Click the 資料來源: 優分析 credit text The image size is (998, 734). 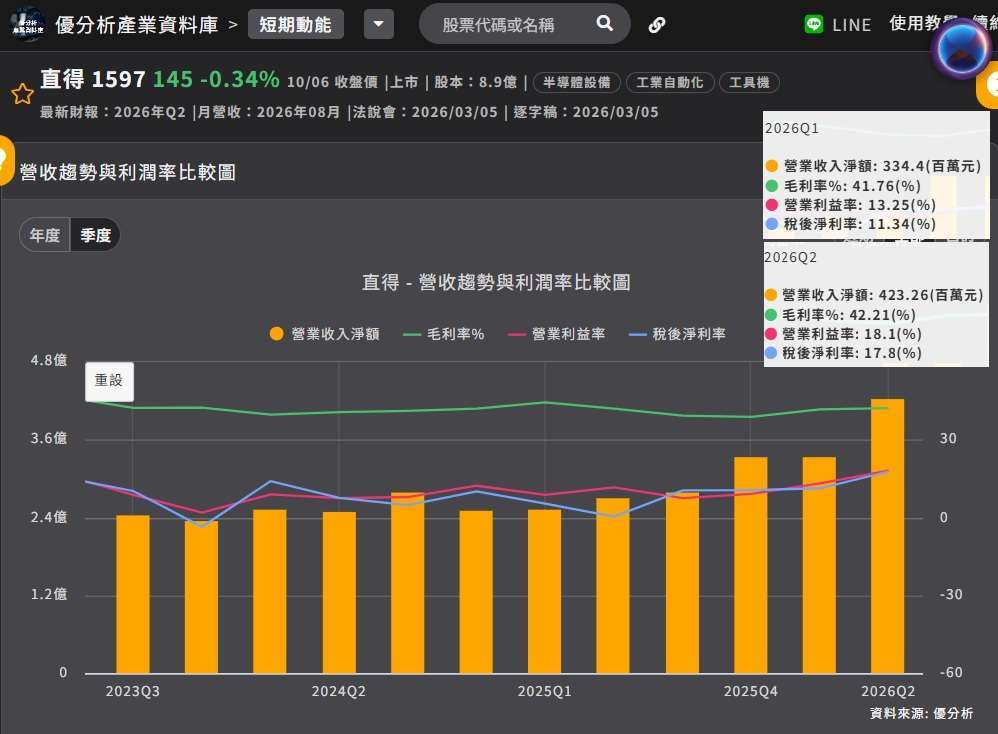(922, 713)
